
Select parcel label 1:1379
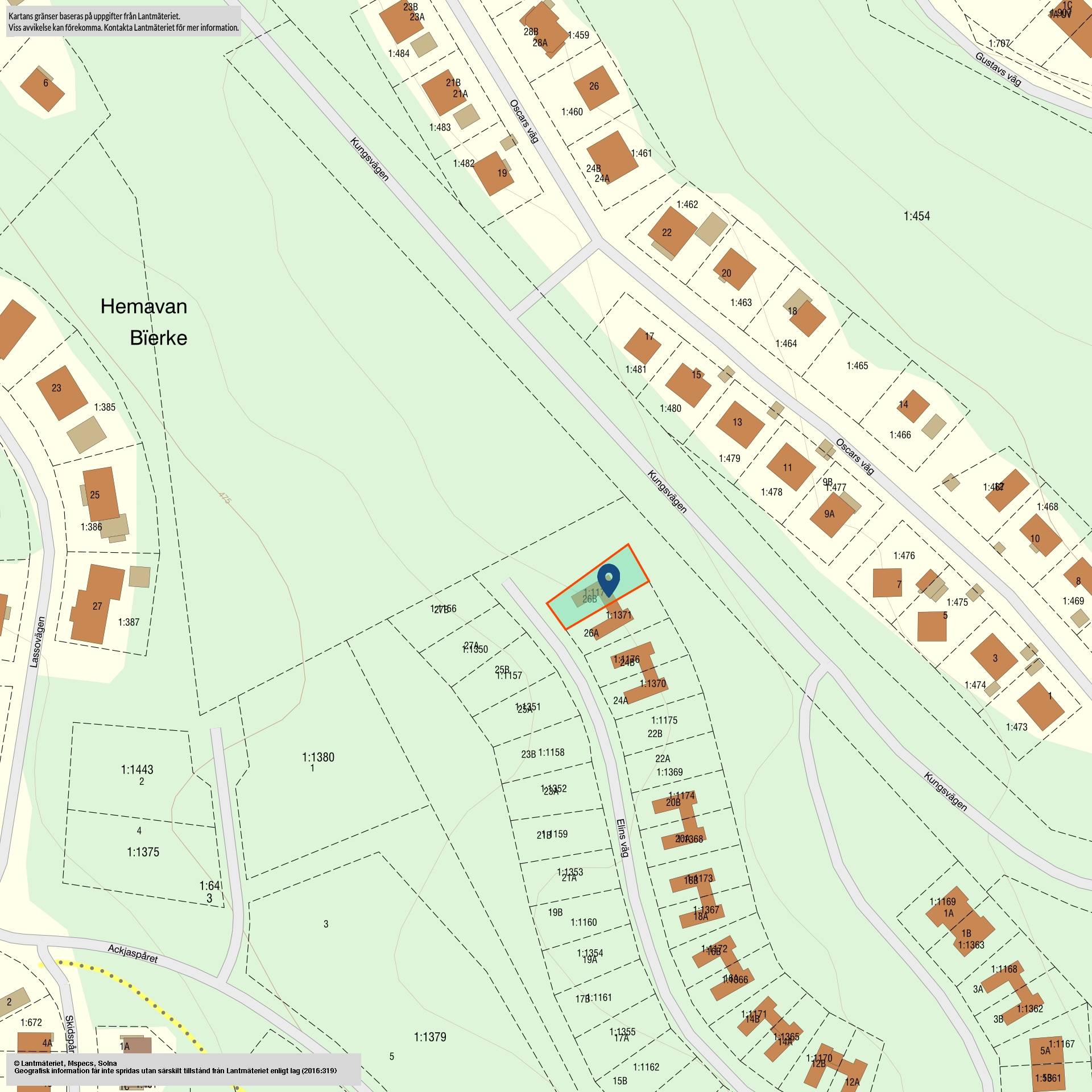(x=430, y=1037)
